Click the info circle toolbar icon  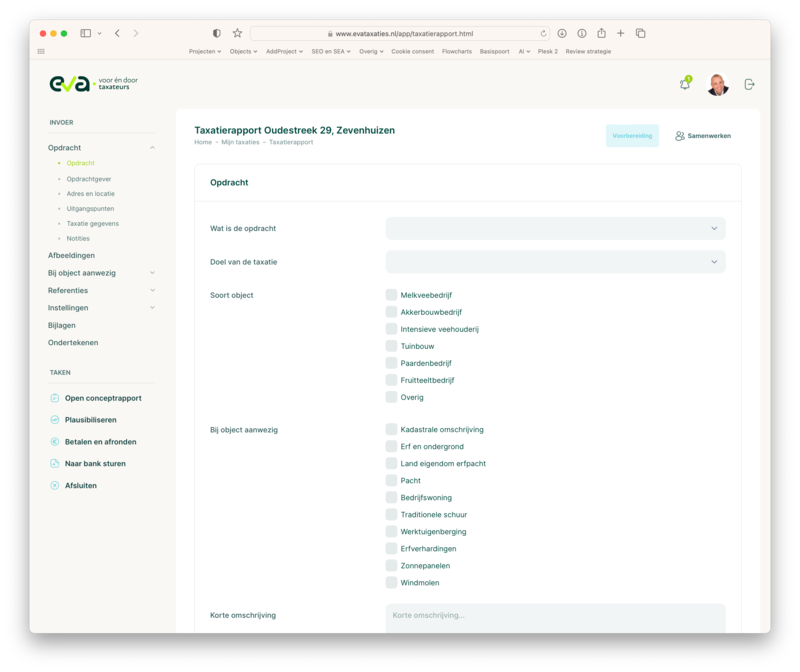[582, 33]
